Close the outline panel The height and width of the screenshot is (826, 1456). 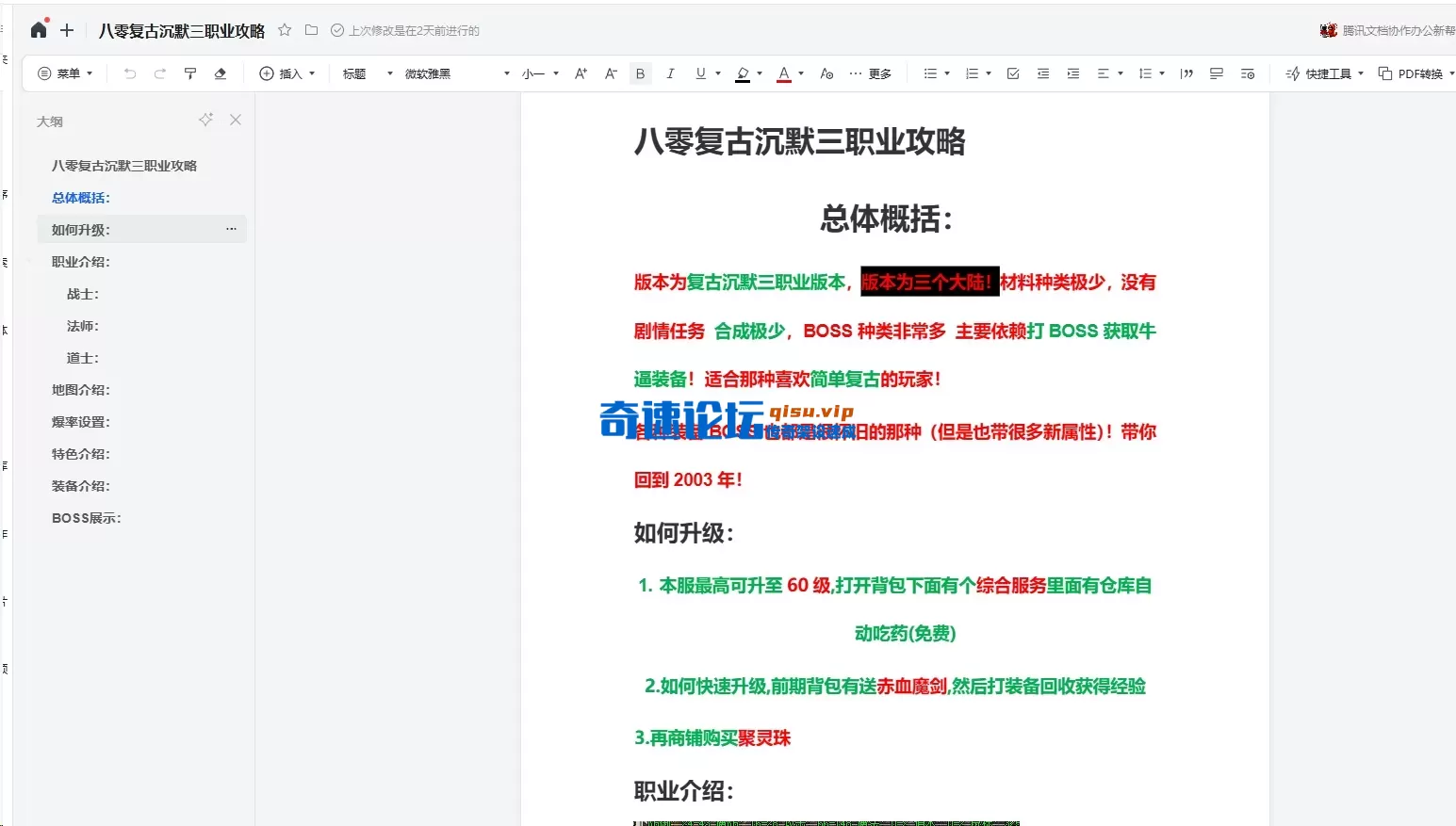[x=236, y=120]
